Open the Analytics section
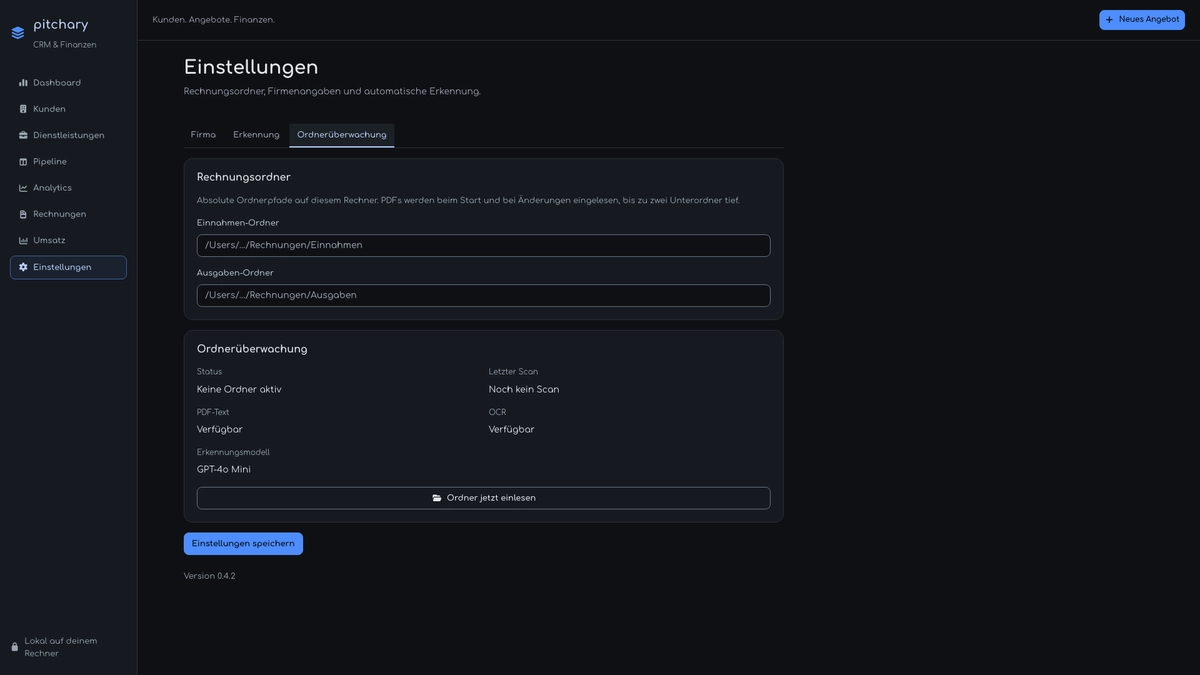This screenshot has height=675, width=1200. (68, 188)
